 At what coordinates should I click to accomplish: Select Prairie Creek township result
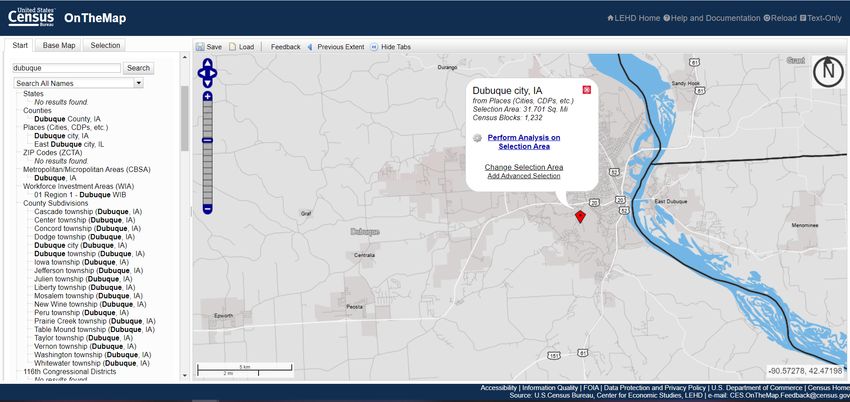(x=97, y=321)
